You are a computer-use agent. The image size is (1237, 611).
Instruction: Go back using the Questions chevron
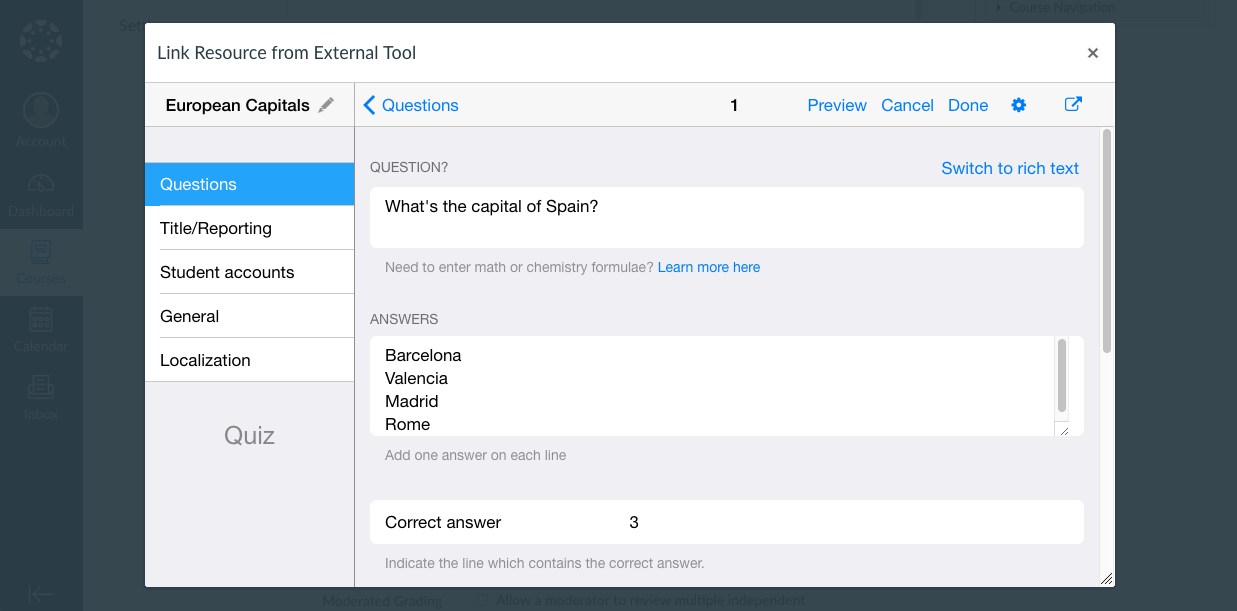370,105
